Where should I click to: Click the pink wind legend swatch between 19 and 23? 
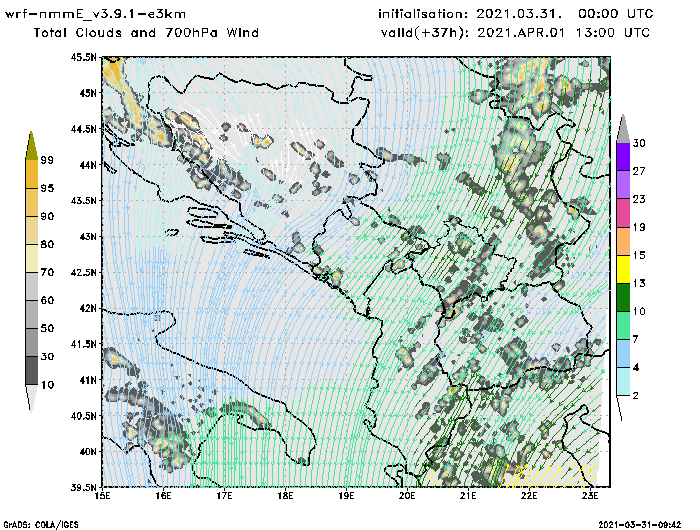[623, 213]
